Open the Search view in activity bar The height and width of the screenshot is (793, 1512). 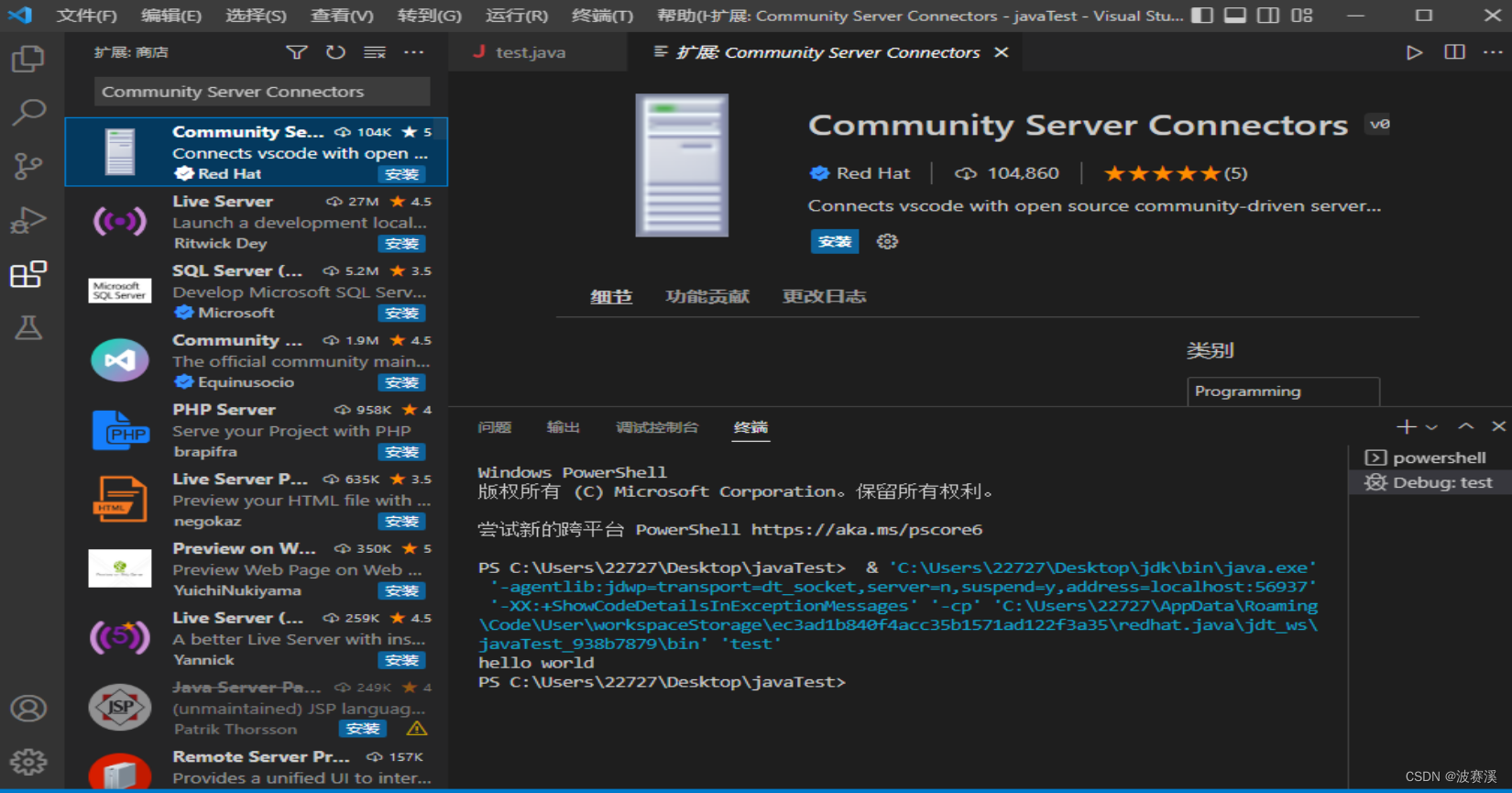pyautogui.click(x=27, y=112)
